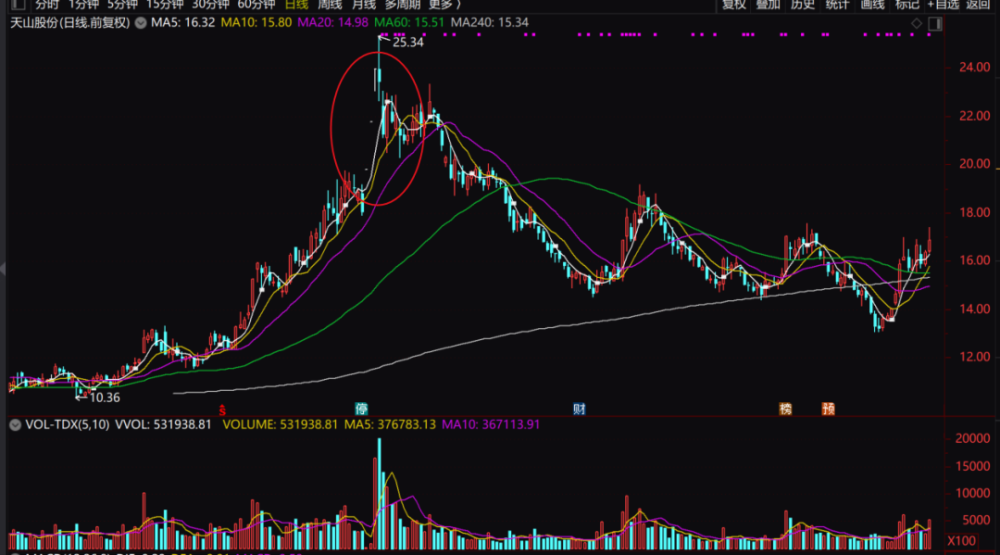Open the 多周期 multi-period view
The width and height of the screenshot is (1000, 555).
tap(402, 4)
